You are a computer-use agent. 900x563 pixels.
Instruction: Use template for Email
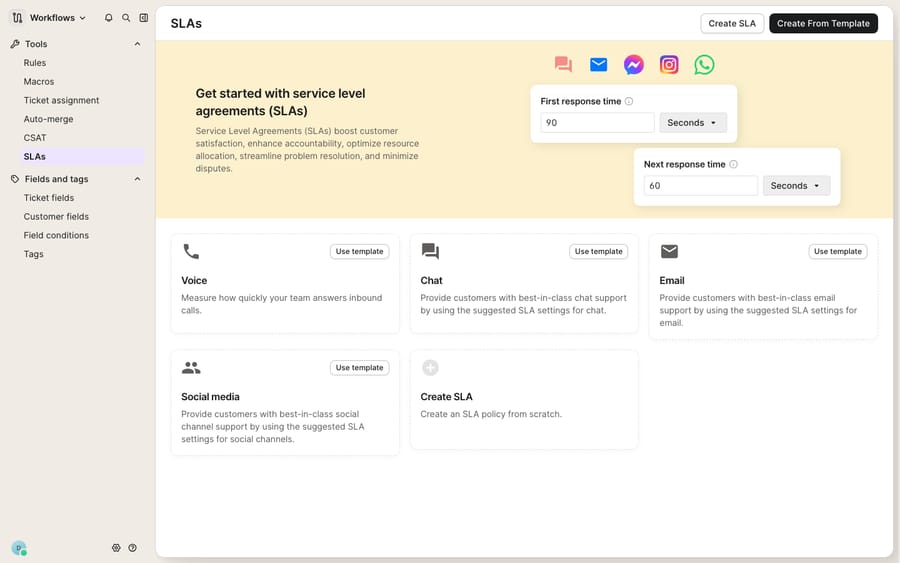(837, 251)
